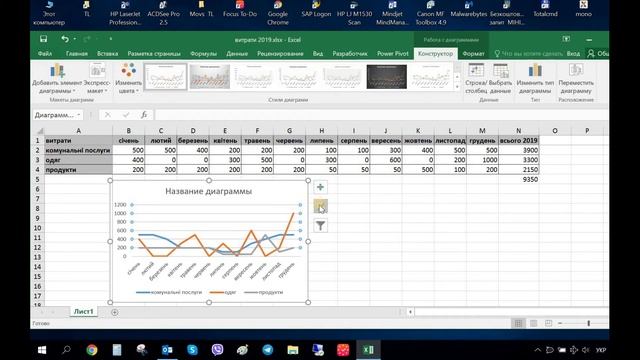
Task: Click the chart title text
Action: pos(209,191)
